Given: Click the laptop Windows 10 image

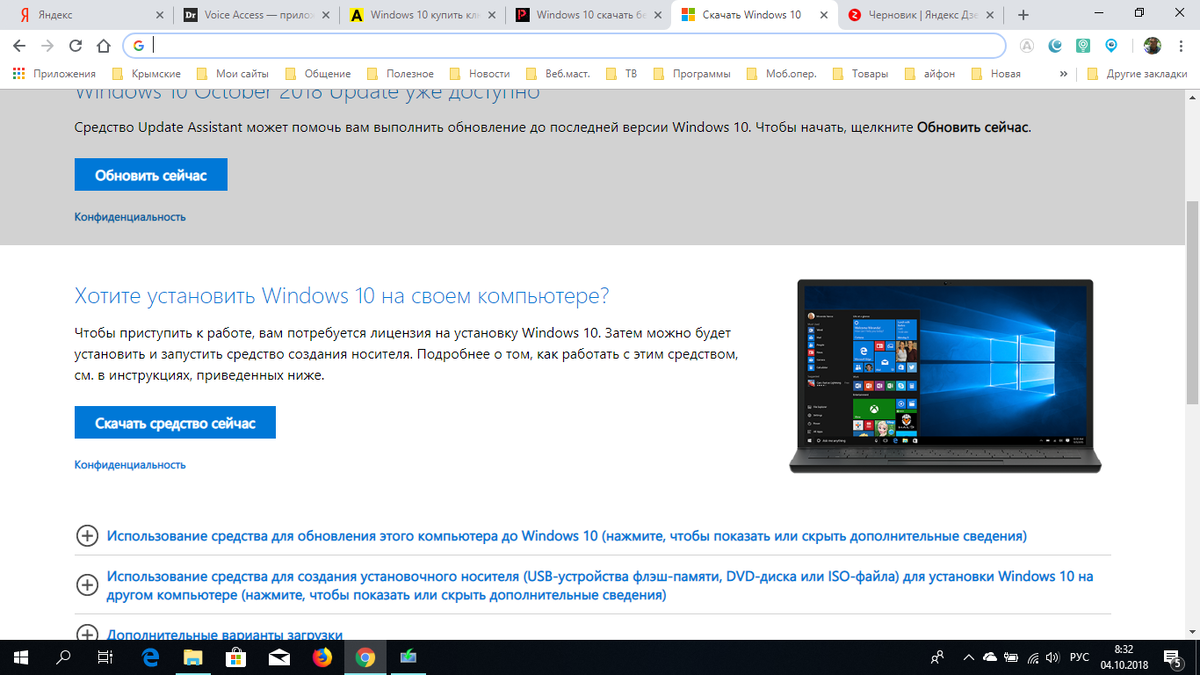Looking at the screenshot, I should pos(945,375).
